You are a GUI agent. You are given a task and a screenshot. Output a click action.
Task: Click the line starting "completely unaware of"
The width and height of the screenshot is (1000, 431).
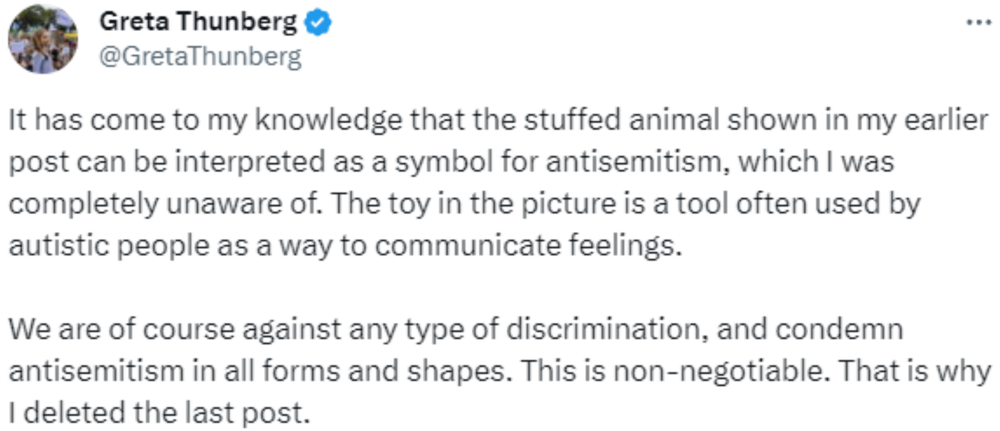click(464, 205)
